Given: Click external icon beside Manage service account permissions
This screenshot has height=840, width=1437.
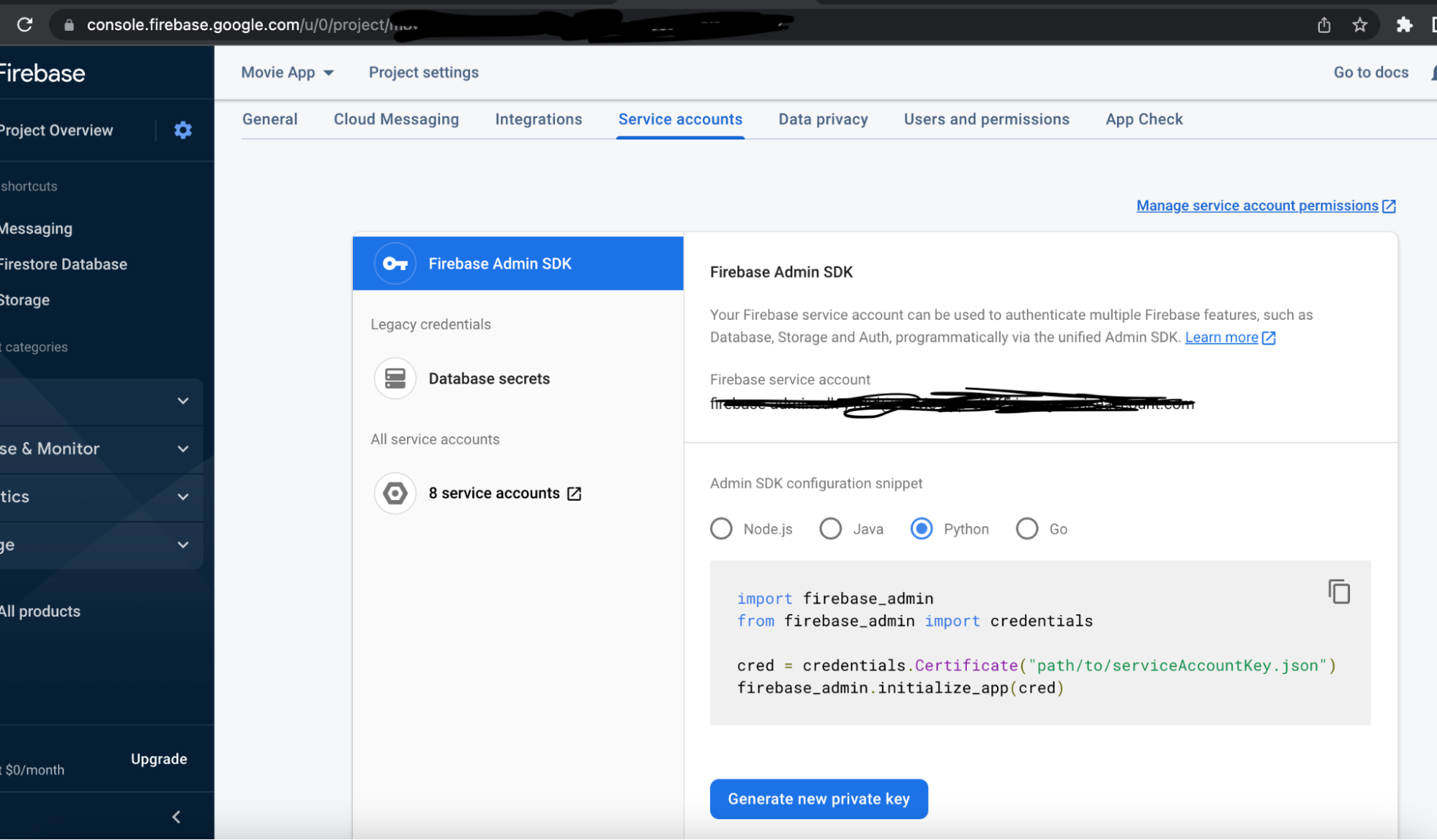Looking at the screenshot, I should (x=1389, y=206).
